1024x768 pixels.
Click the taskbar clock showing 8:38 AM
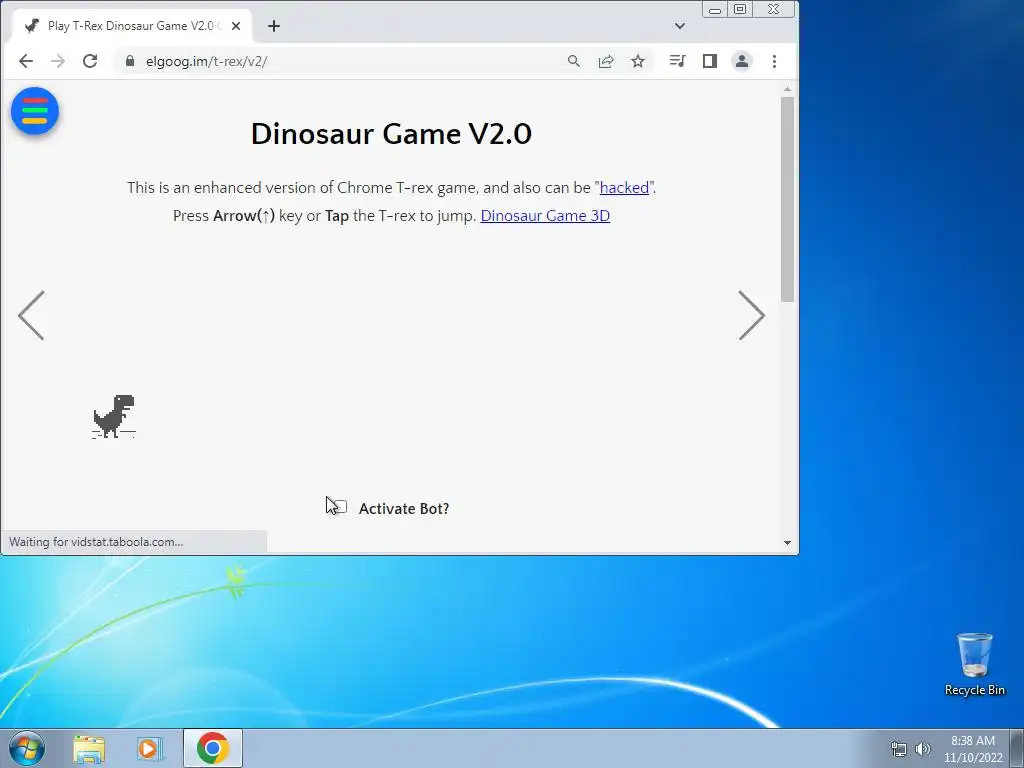pyautogui.click(x=973, y=749)
